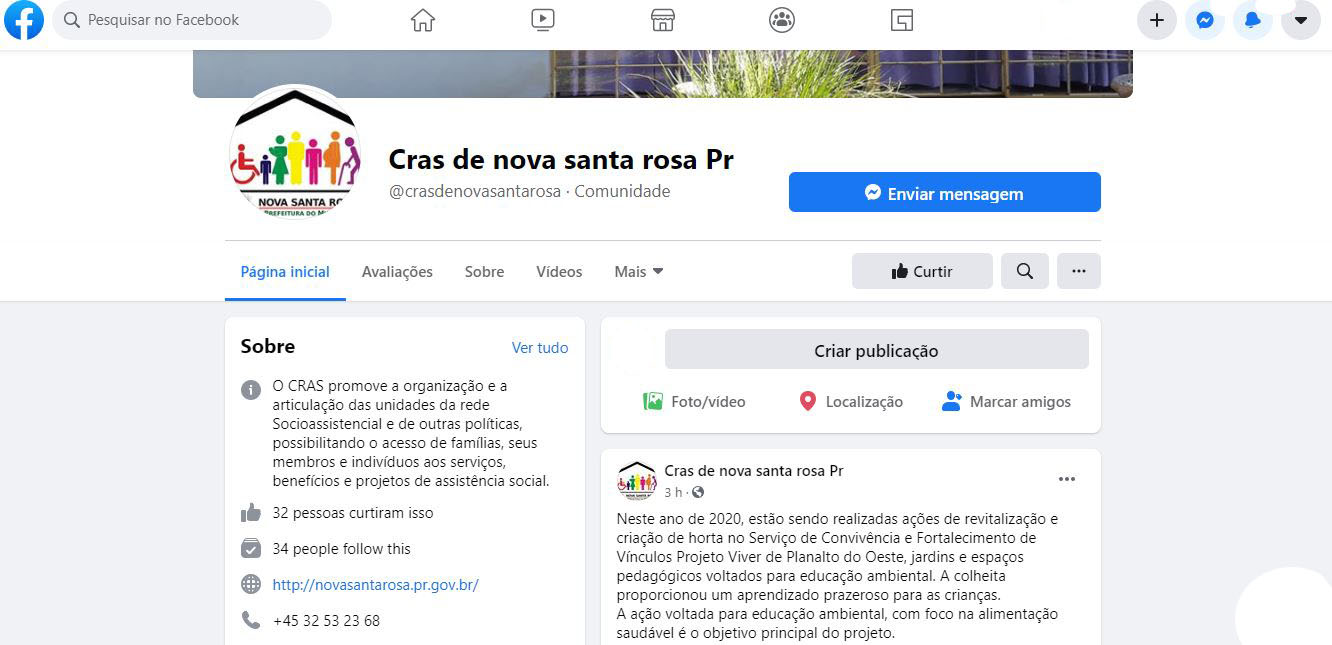This screenshot has height=645, width=1332.
Task: Open the Messenger icon in top bar
Action: (x=1205, y=20)
